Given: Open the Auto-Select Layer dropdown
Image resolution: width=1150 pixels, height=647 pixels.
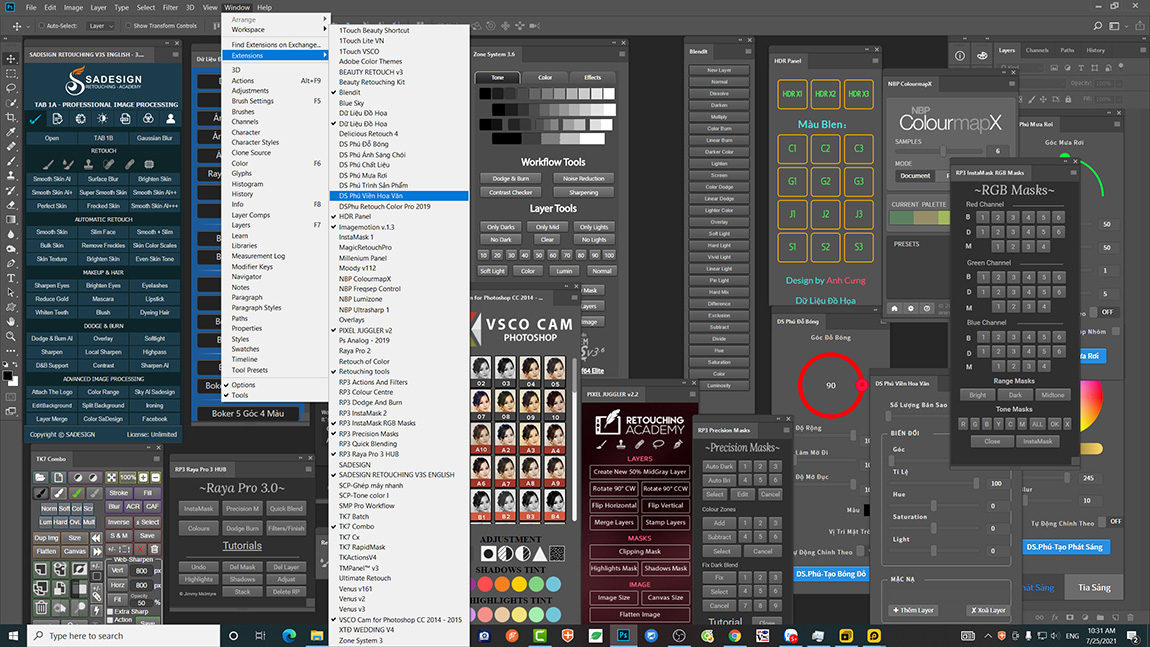Looking at the screenshot, I should tap(100, 26).
